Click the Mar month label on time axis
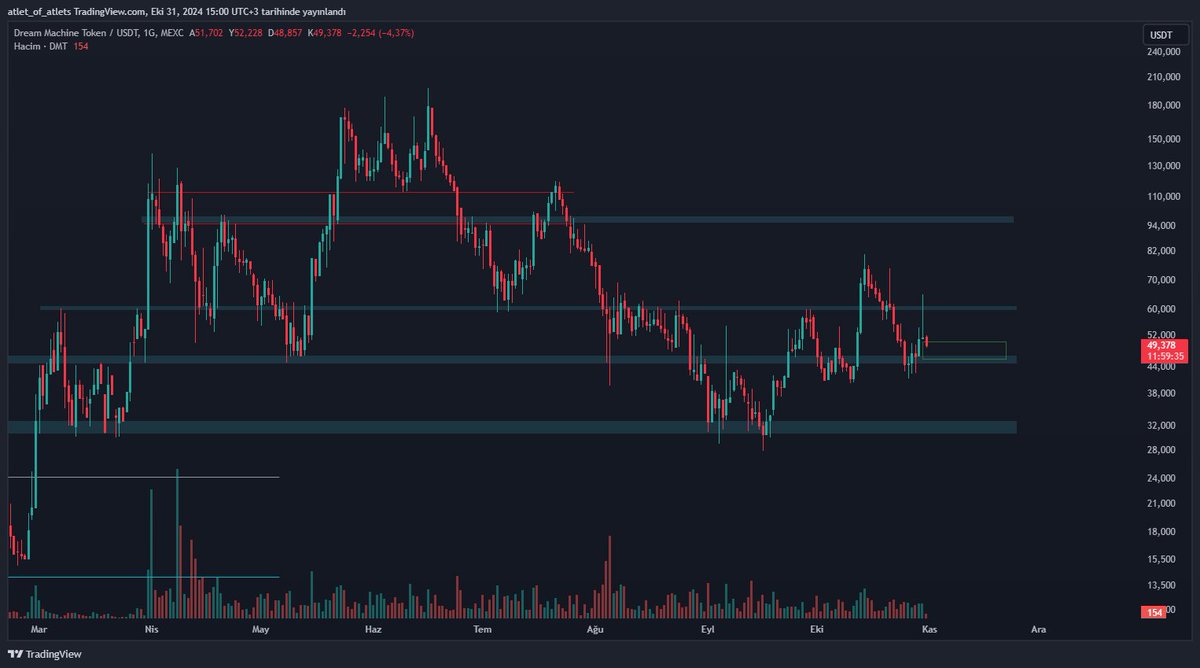This screenshot has height=668, width=1200. [39, 630]
